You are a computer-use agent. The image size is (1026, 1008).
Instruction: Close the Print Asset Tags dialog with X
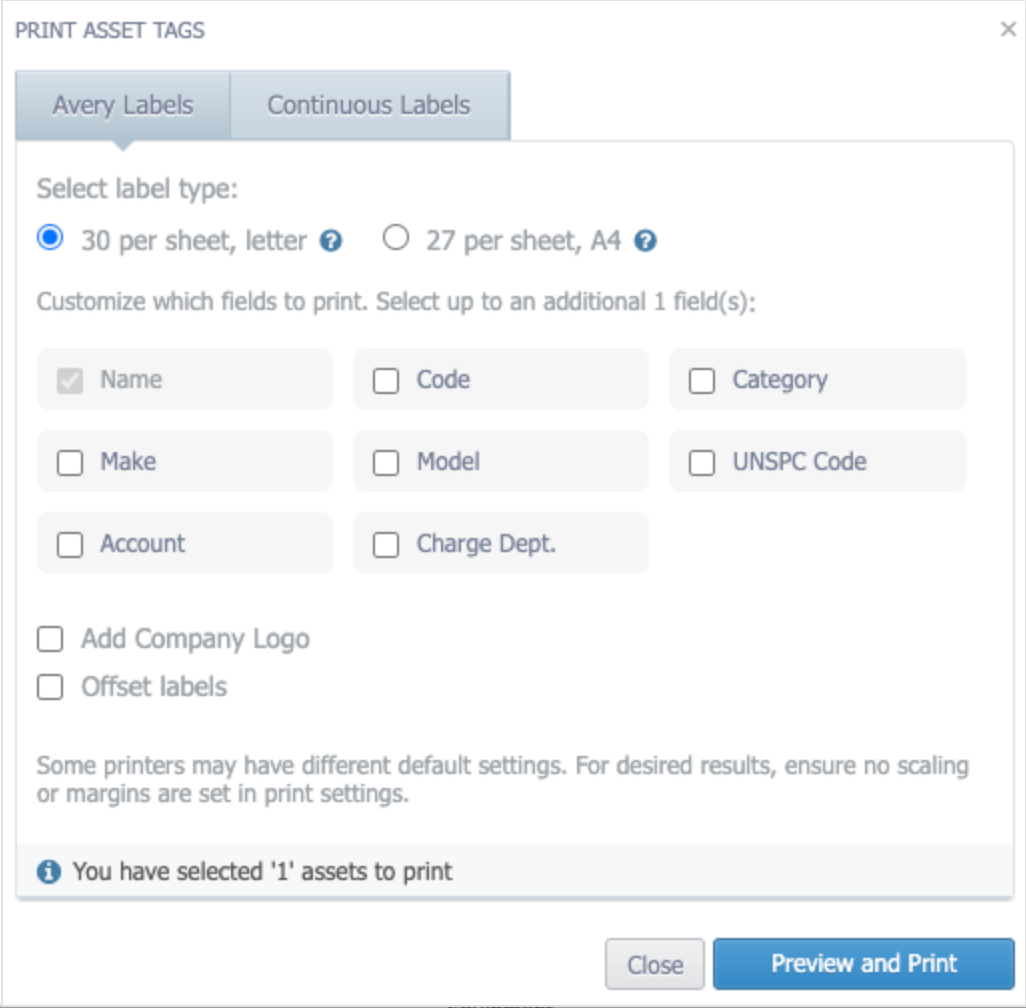[x=1008, y=29]
